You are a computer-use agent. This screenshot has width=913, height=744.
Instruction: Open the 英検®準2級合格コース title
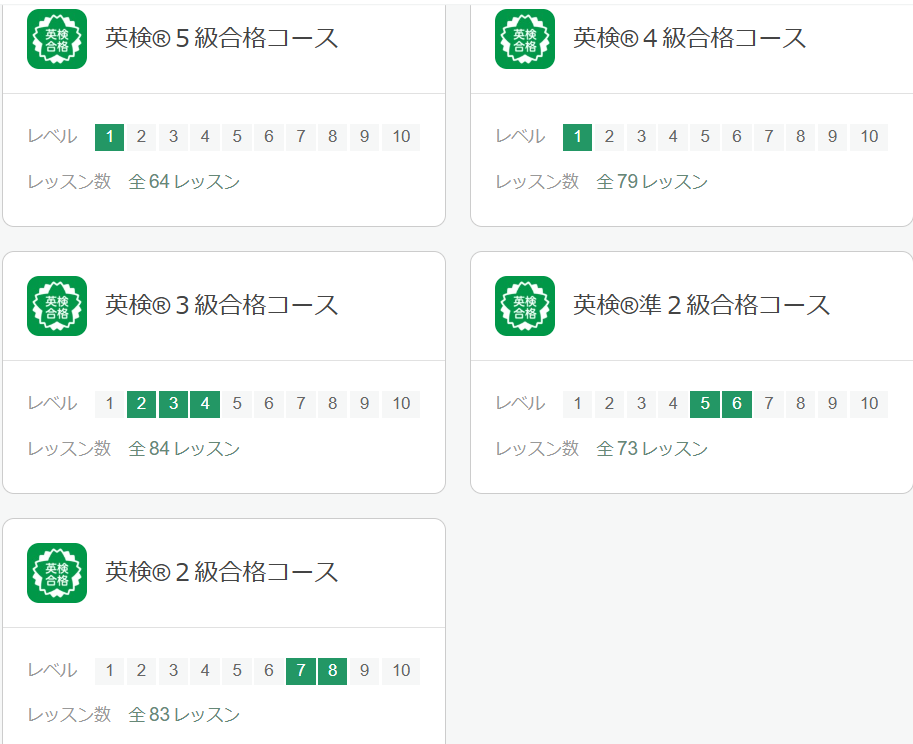(702, 305)
